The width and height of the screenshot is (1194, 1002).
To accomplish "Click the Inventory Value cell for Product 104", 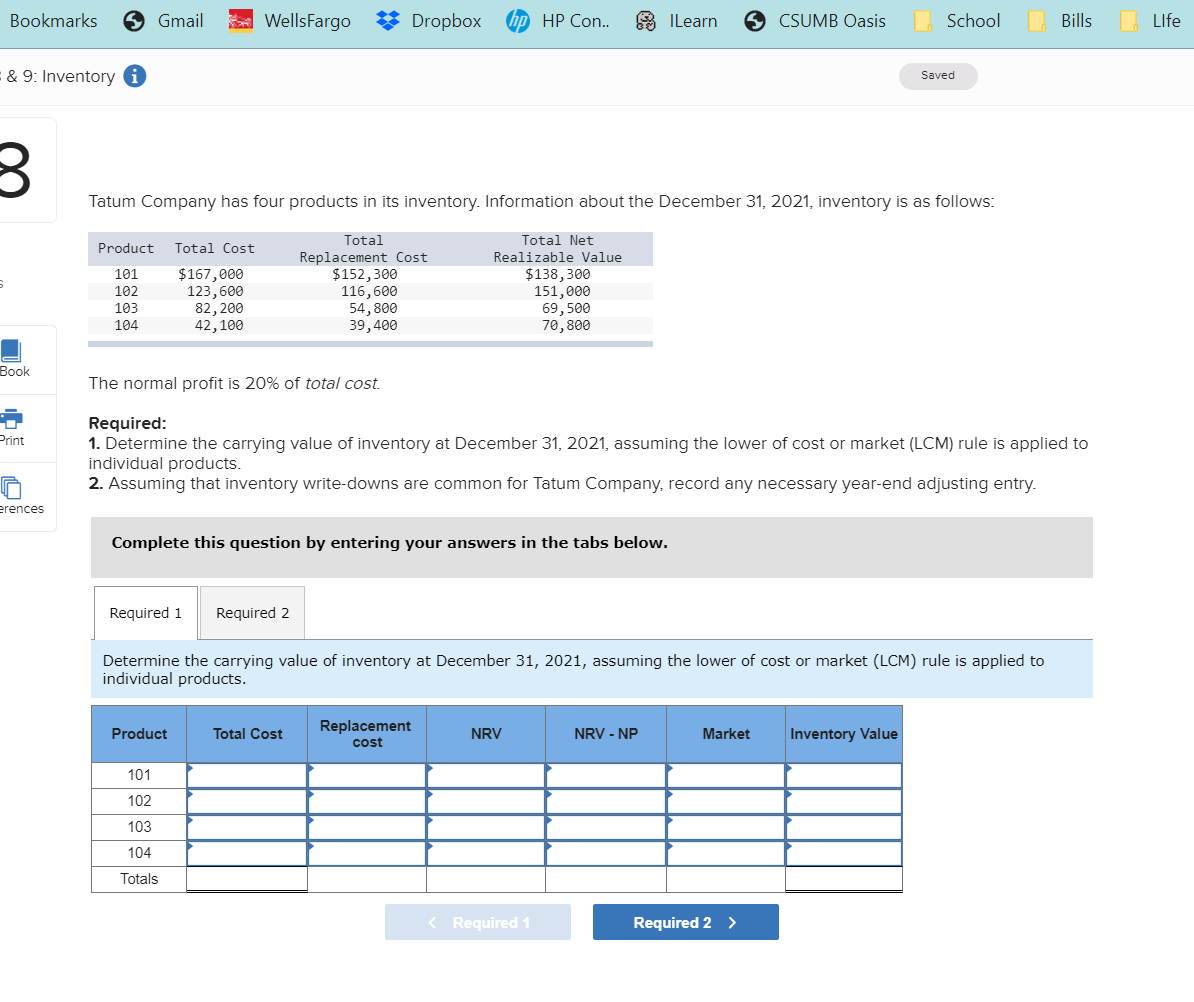I will click(x=843, y=852).
